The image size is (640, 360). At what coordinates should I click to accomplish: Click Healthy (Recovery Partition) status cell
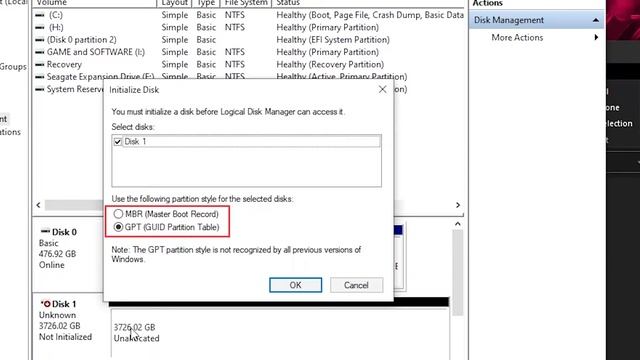(330, 64)
